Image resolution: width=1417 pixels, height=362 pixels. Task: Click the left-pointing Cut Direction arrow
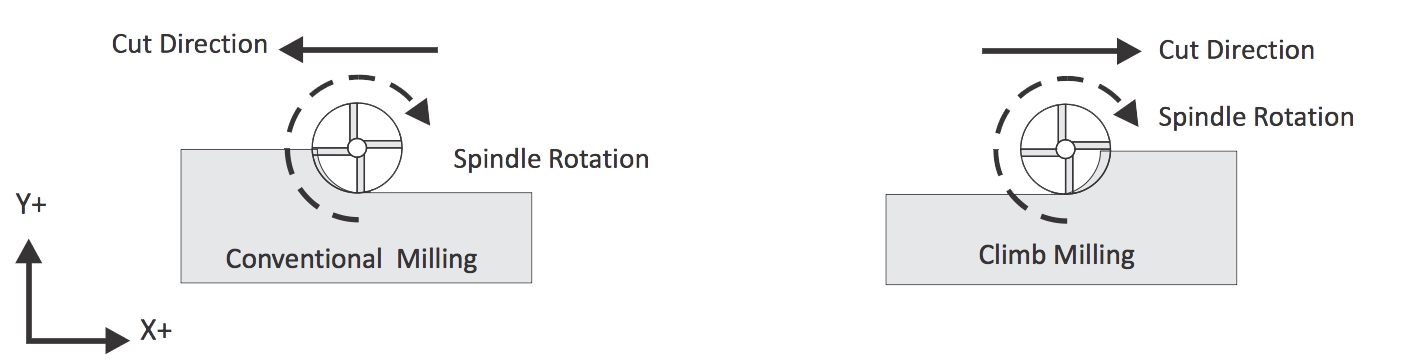358,48
